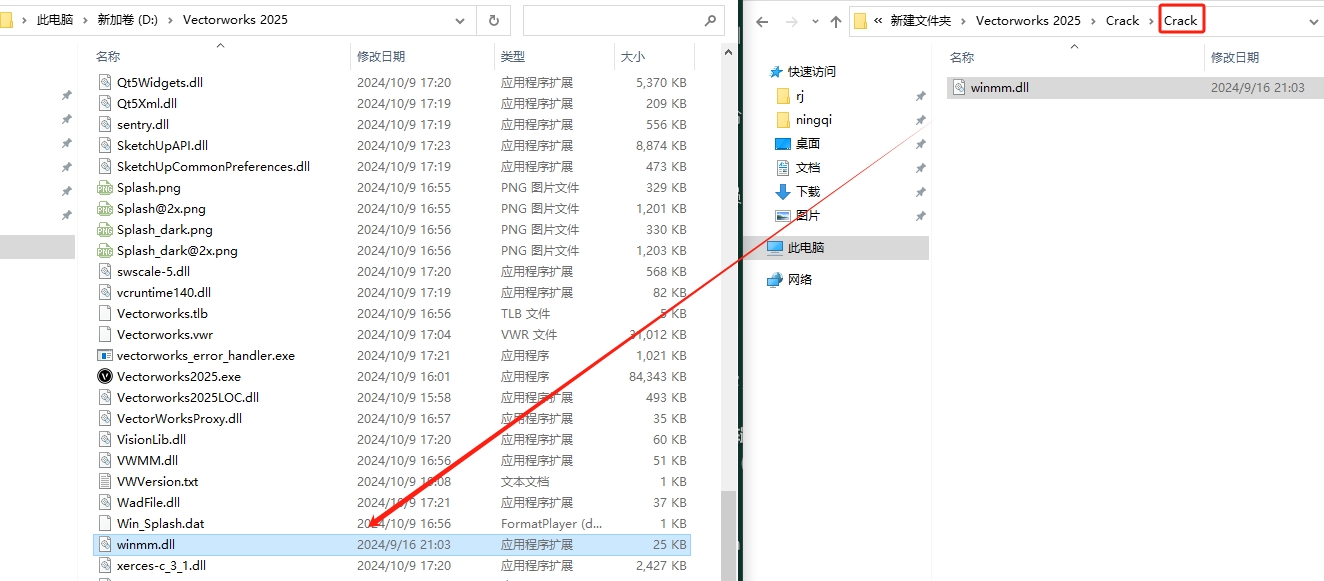1324x581 pixels.
Task: Click the vectorworks_error_handler.exe icon
Action: click(x=105, y=355)
